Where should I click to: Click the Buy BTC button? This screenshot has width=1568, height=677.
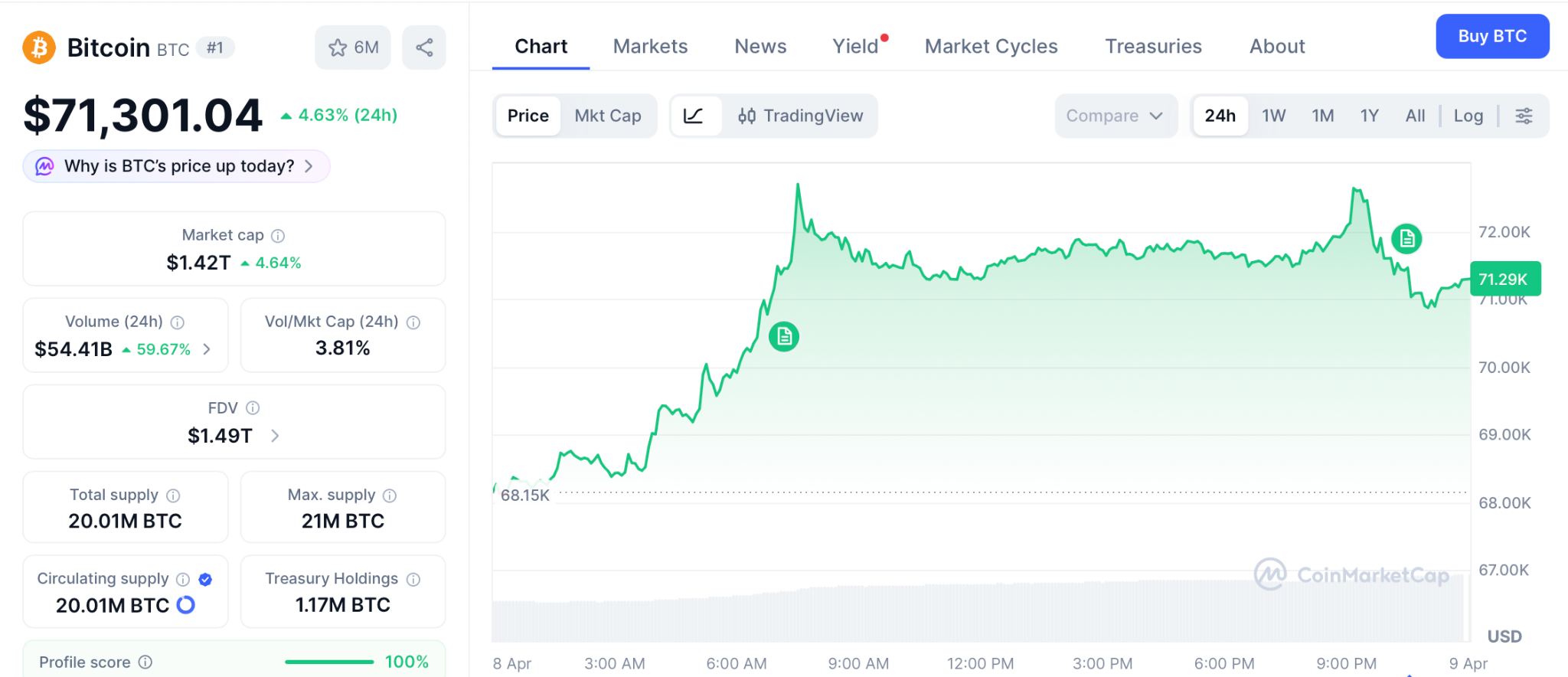pos(1491,36)
